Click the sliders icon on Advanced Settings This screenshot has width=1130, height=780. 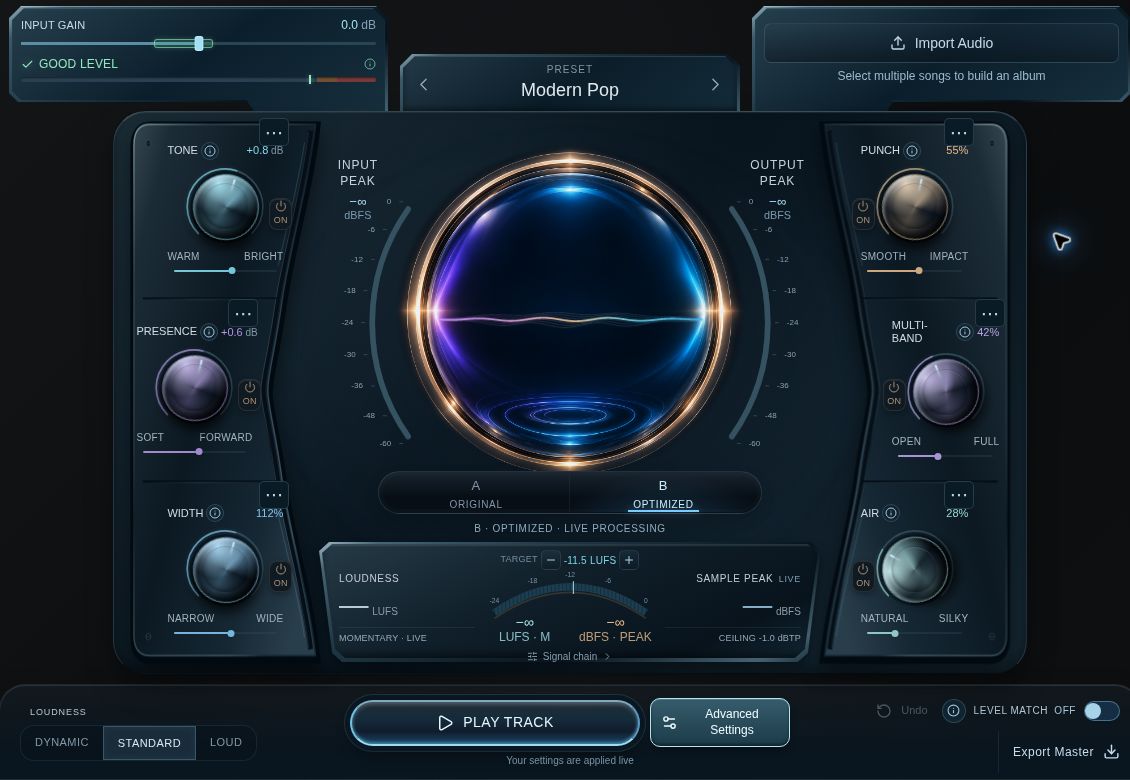(669, 722)
